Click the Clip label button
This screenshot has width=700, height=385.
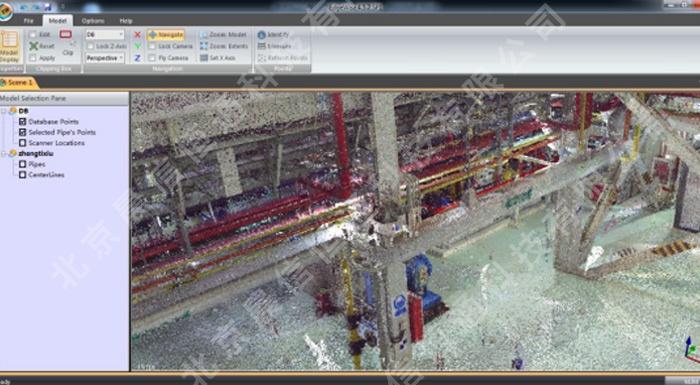(x=67, y=52)
